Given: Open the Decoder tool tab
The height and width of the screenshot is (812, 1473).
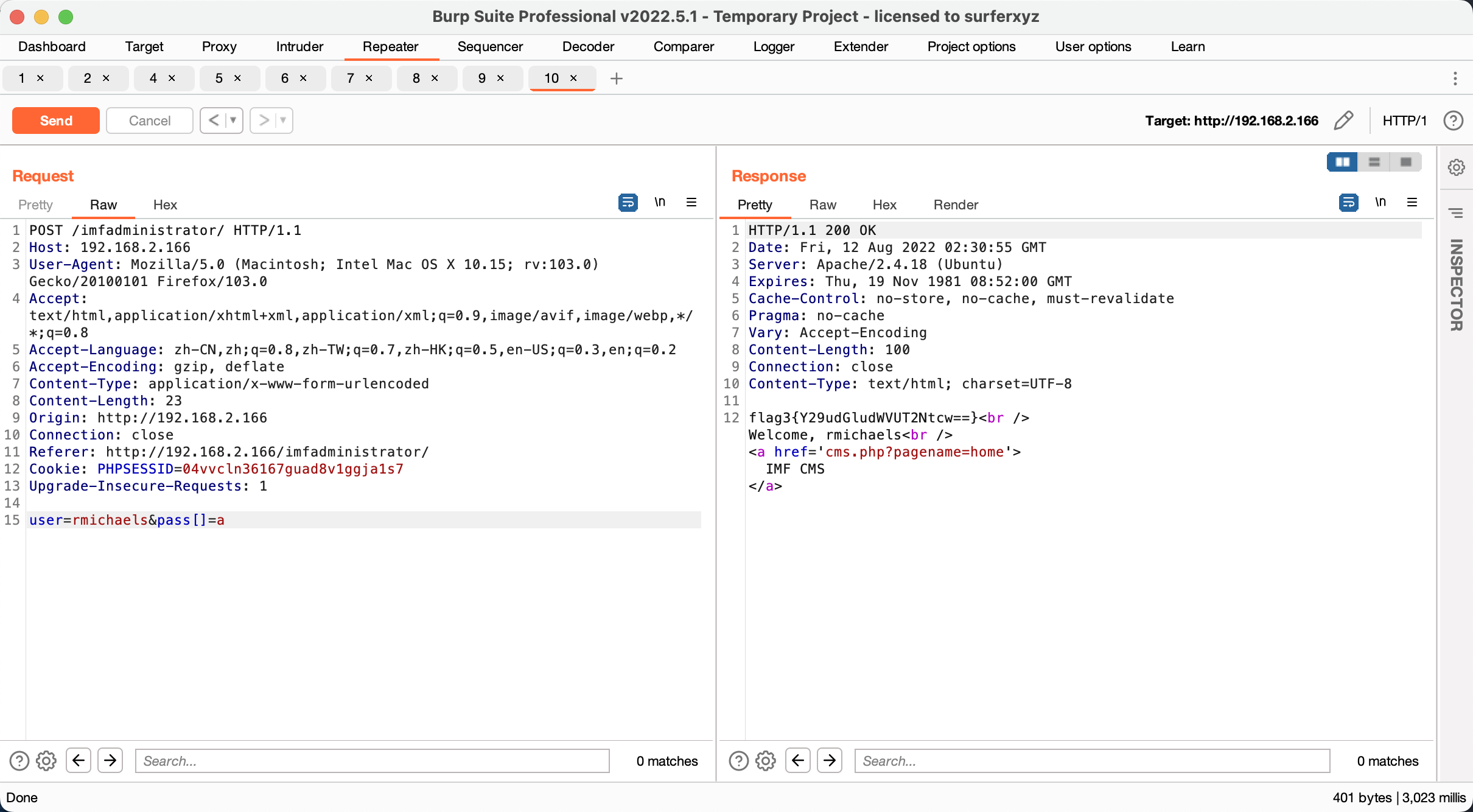Looking at the screenshot, I should tap(588, 47).
